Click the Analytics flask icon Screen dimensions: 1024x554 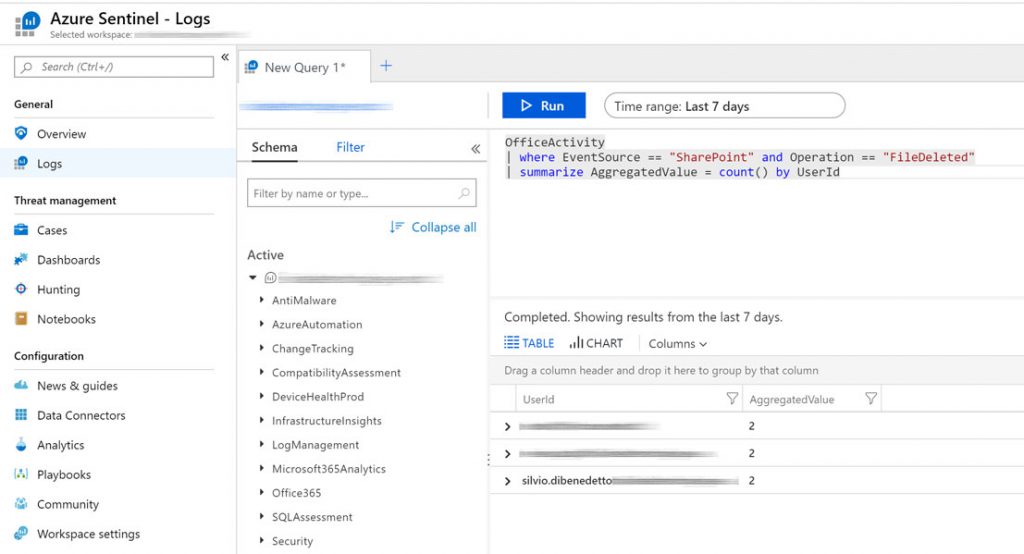click(x=21, y=445)
